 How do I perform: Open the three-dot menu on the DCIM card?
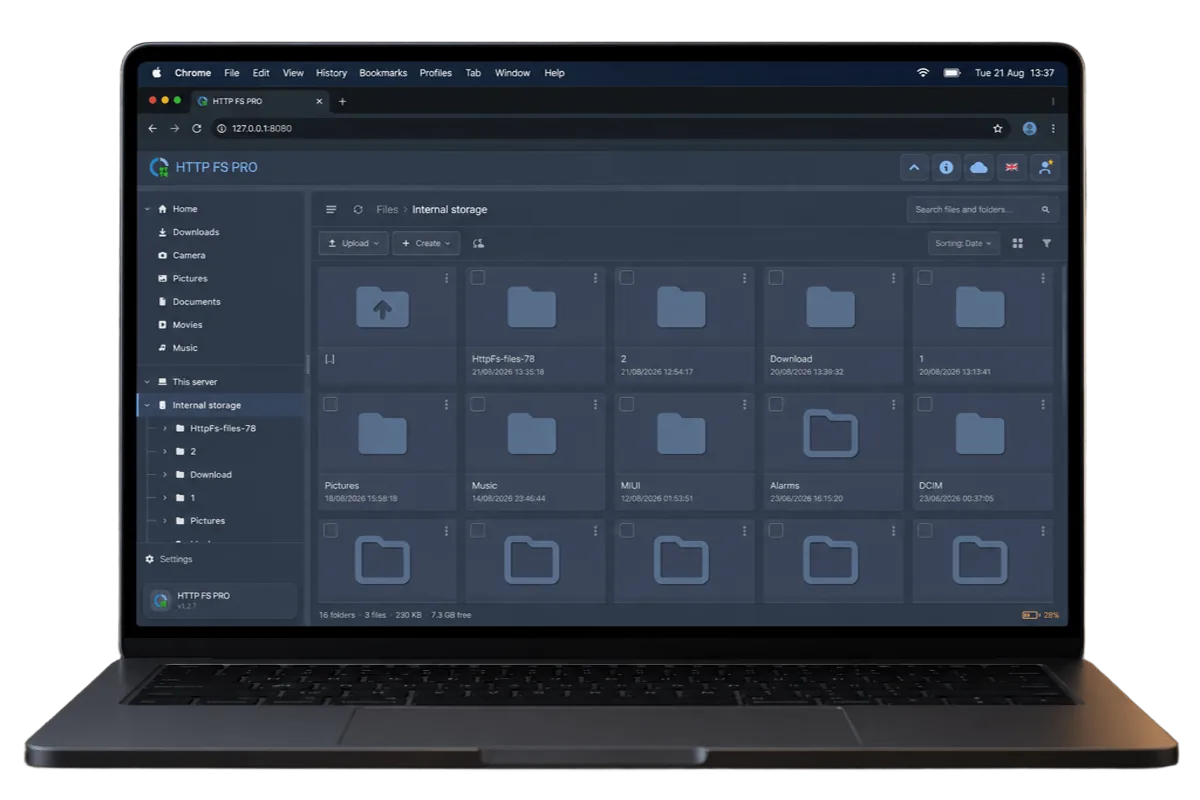1043,405
